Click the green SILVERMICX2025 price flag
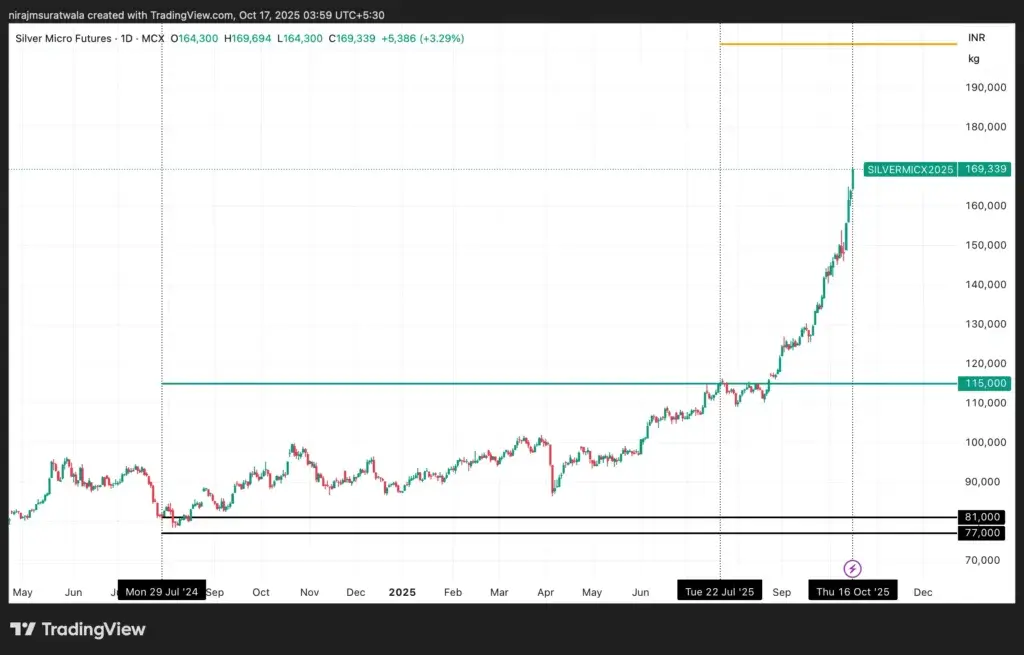This screenshot has height=655, width=1024. 910,169
